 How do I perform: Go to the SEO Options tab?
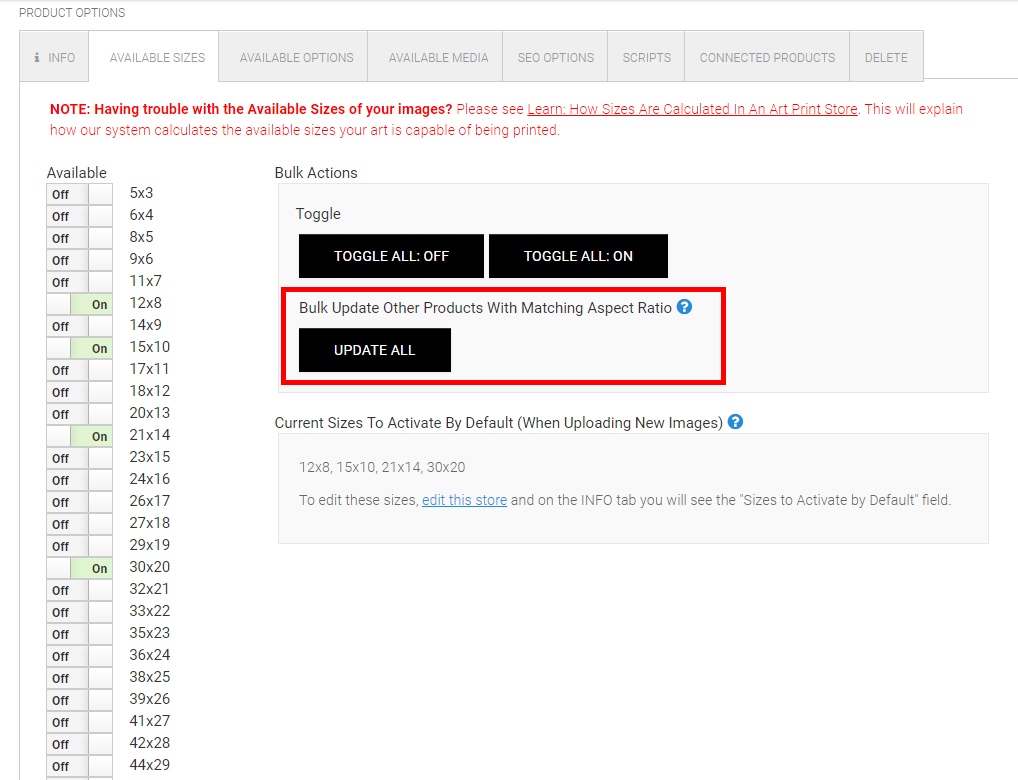(555, 57)
